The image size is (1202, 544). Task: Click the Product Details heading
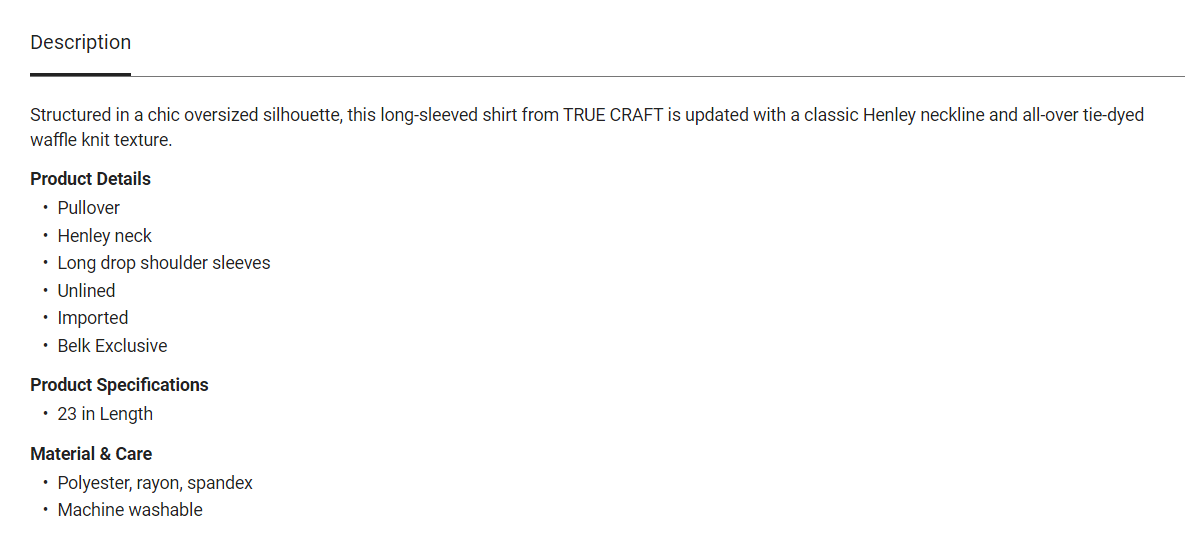click(91, 179)
